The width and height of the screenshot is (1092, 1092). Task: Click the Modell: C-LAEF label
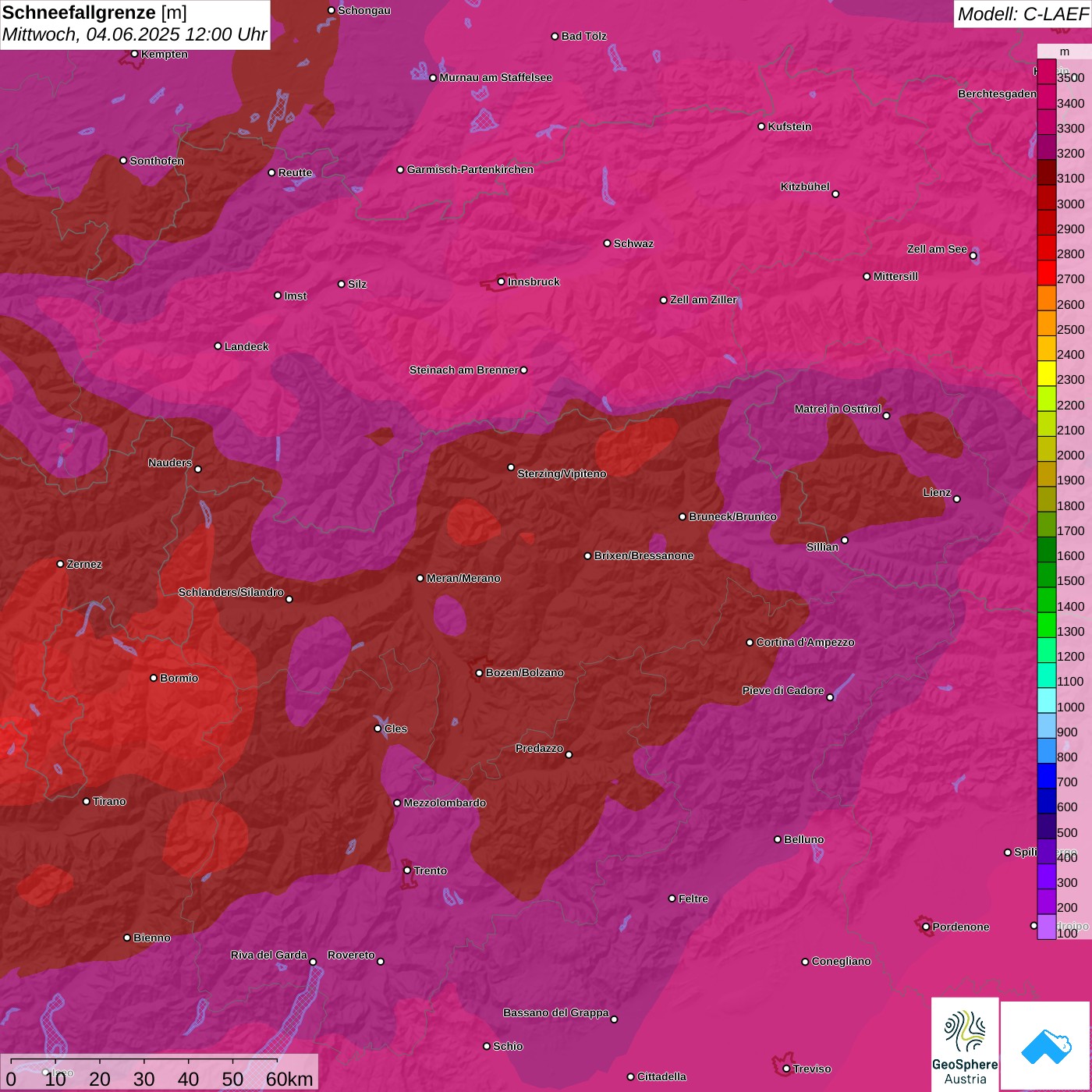pos(1023,14)
